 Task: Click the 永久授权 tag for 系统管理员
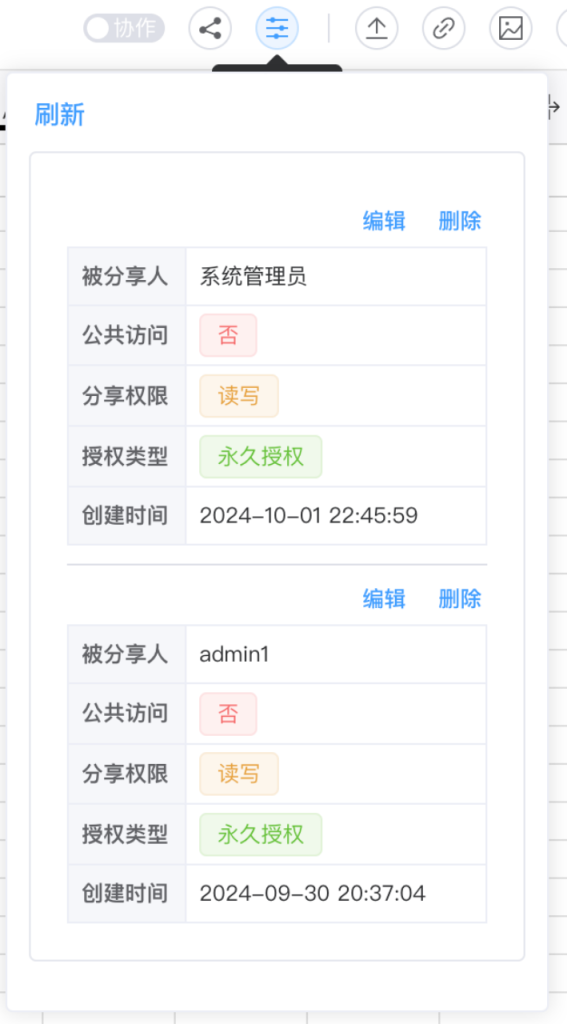[x=261, y=456]
